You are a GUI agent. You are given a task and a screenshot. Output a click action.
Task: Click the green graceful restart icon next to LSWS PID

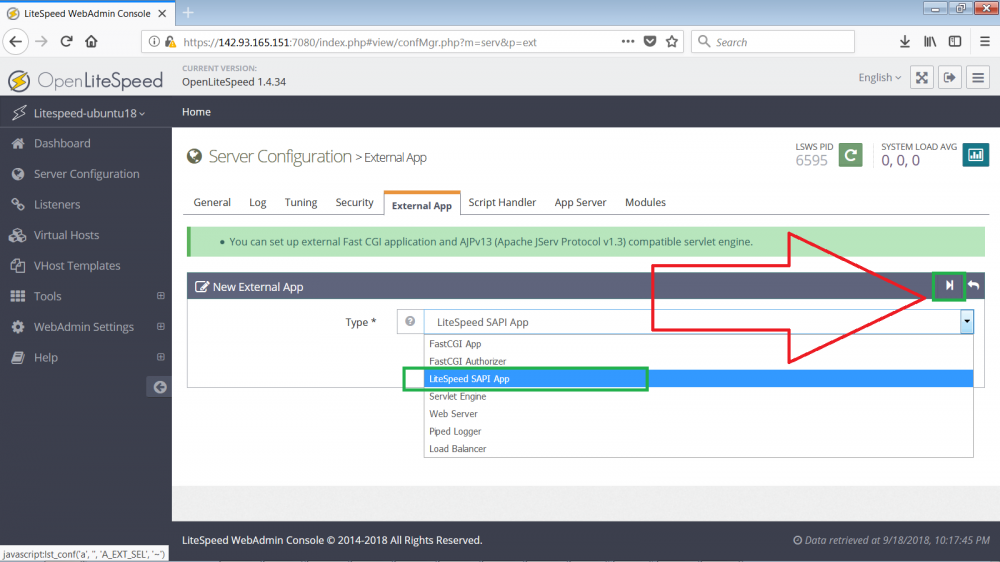pos(850,155)
